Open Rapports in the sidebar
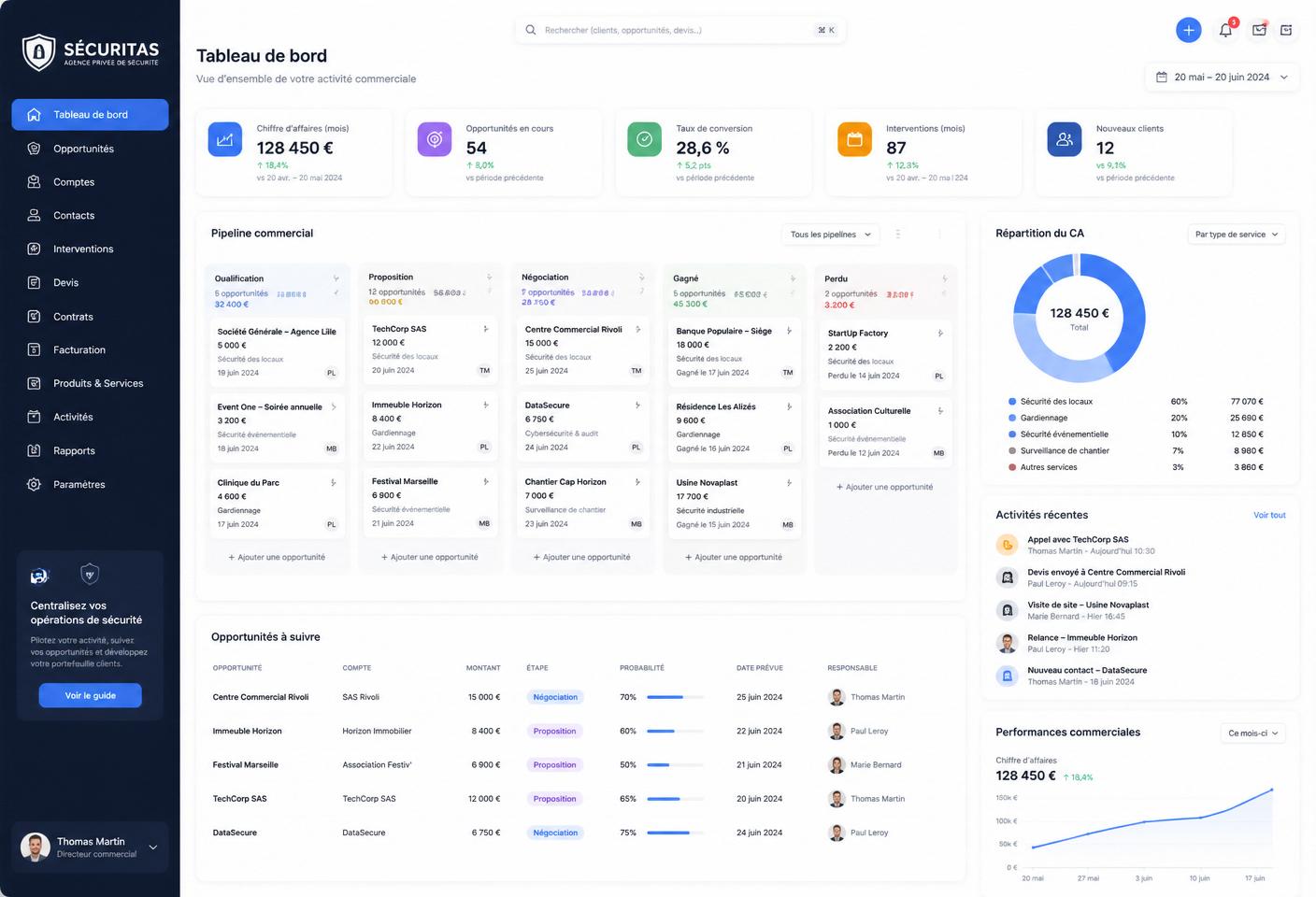This screenshot has height=897, width=1316. coord(90,450)
